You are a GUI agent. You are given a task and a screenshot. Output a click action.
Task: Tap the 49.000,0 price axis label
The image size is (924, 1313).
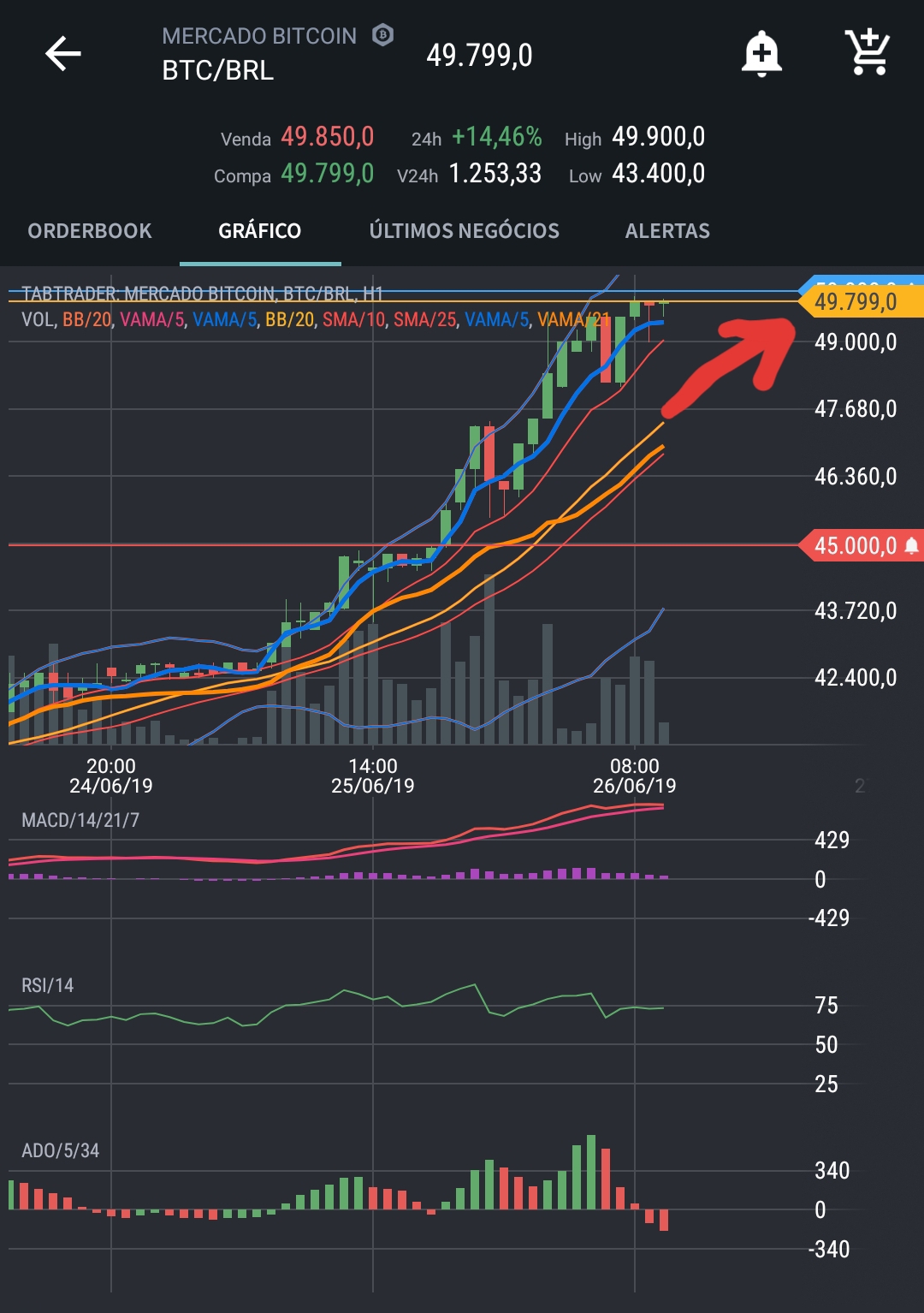click(856, 342)
